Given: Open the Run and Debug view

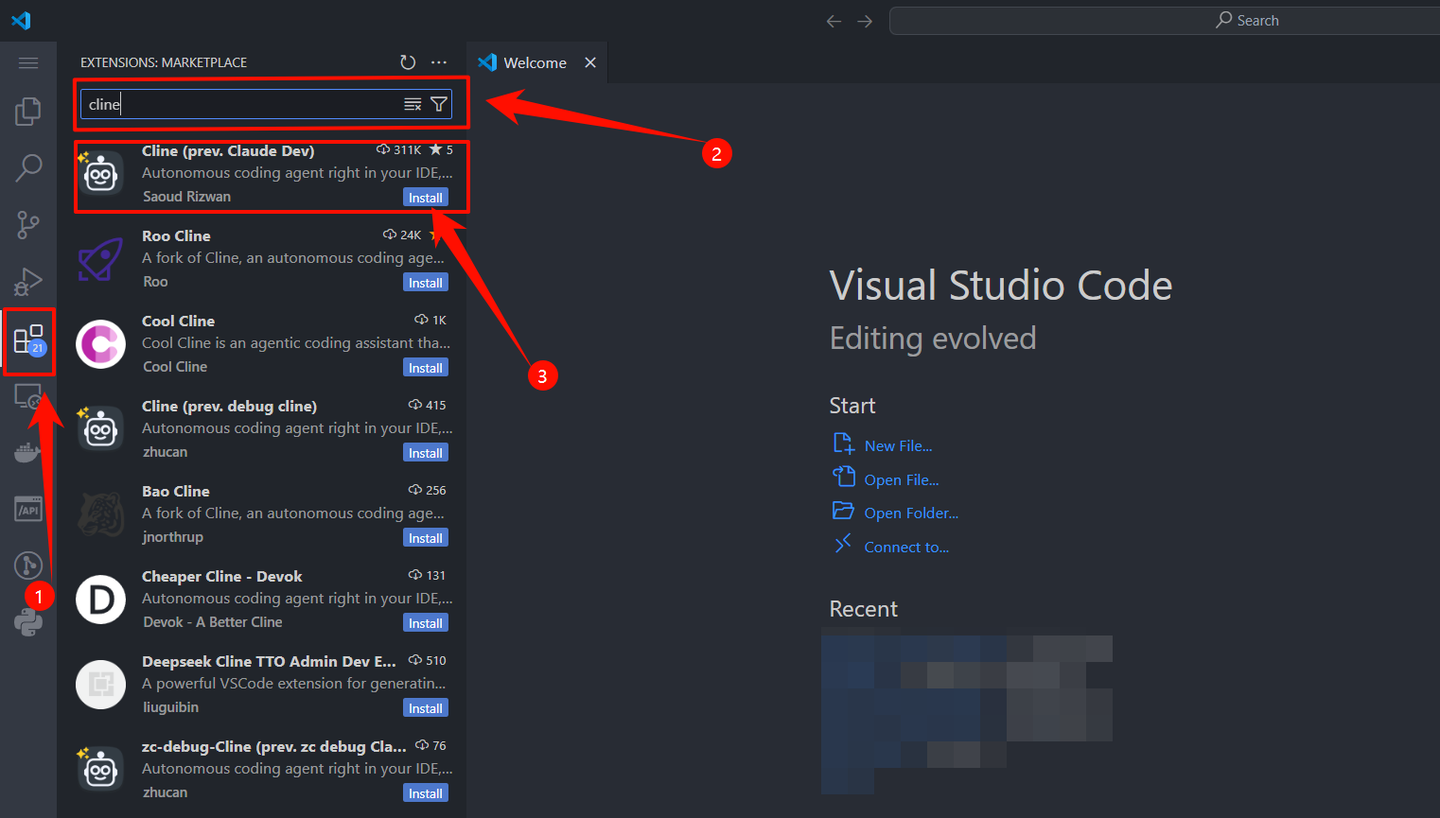Looking at the screenshot, I should pyautogui.click(x=28, y=283).
